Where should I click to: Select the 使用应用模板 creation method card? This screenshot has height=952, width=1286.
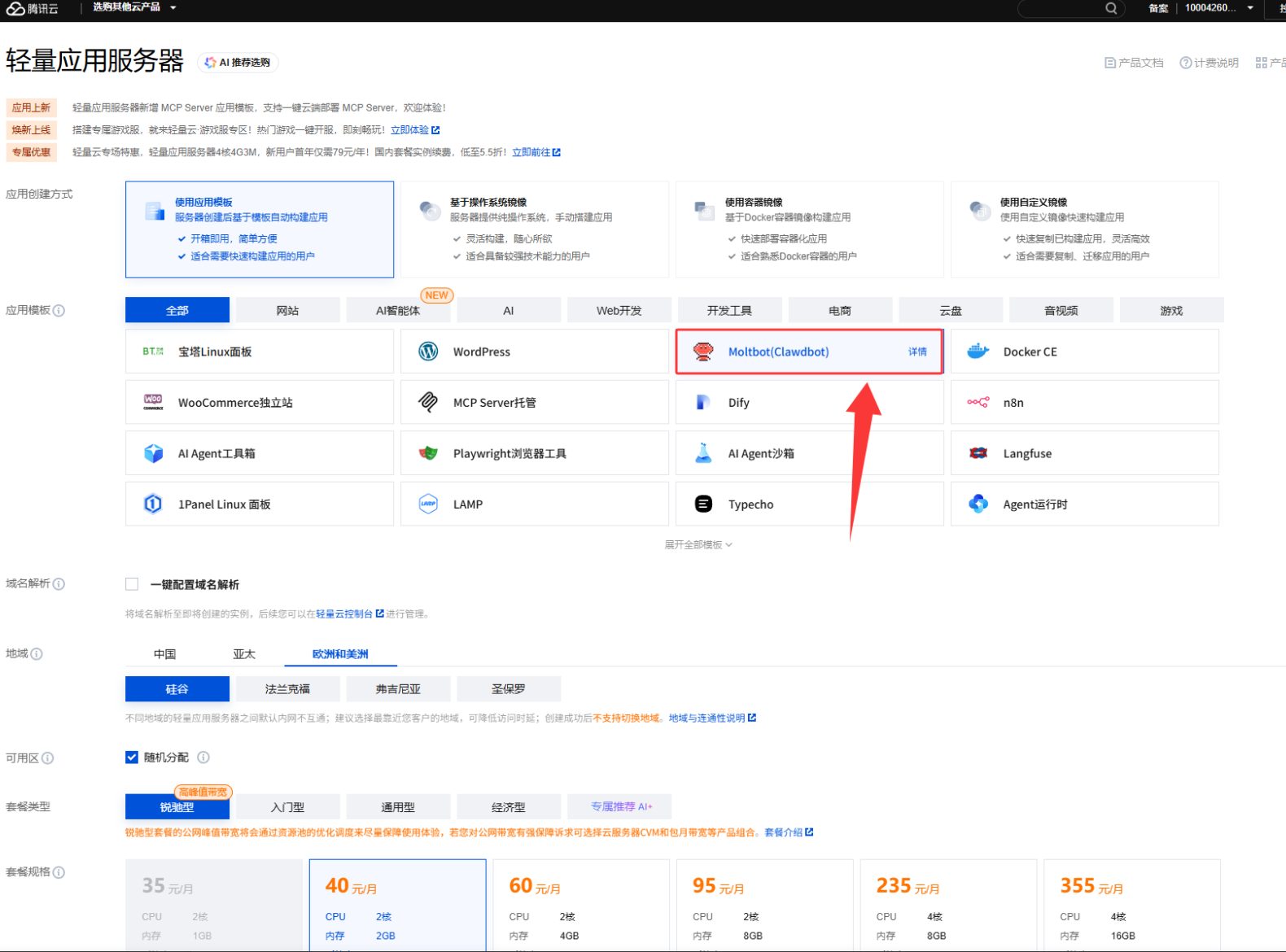pos(260,229)
